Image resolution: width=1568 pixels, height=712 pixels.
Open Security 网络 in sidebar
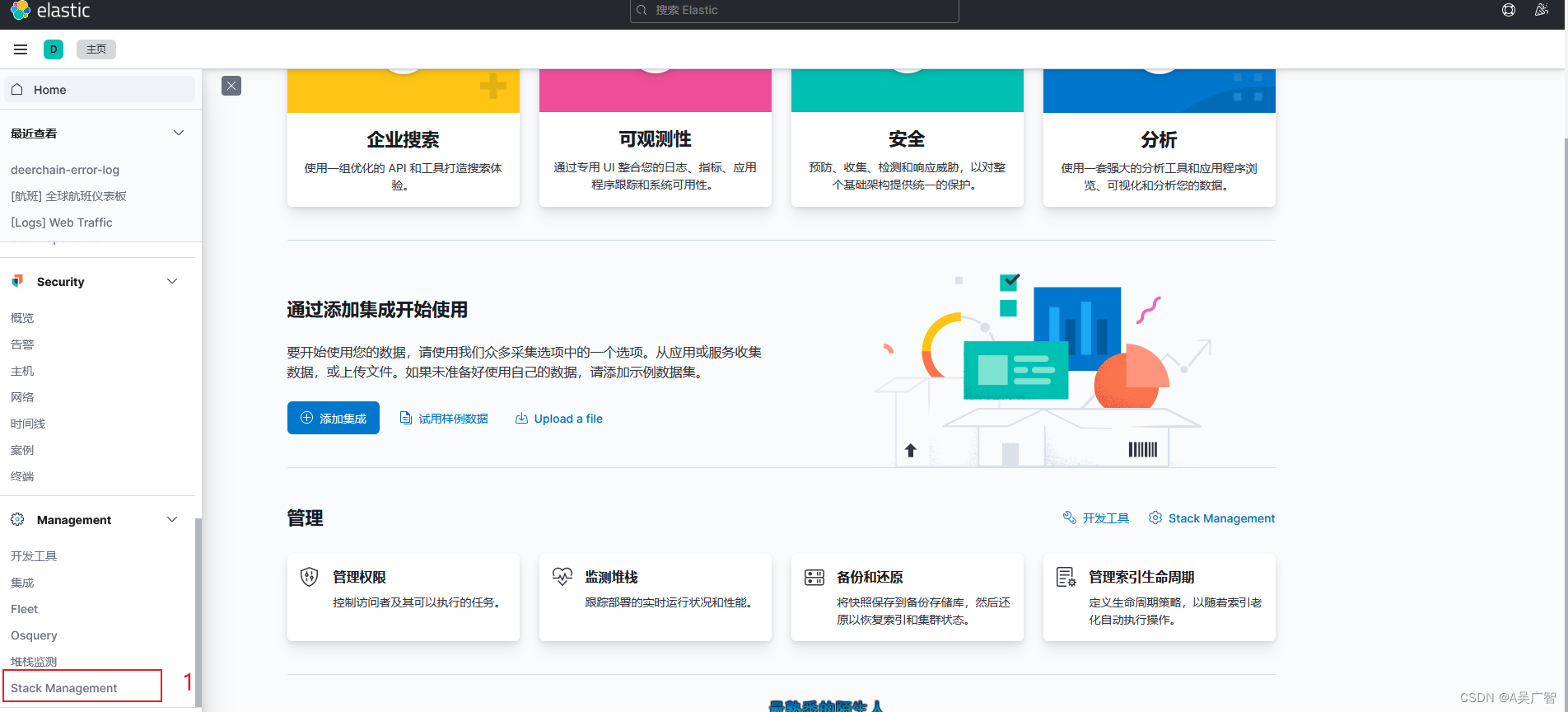(x=22, y=397)
